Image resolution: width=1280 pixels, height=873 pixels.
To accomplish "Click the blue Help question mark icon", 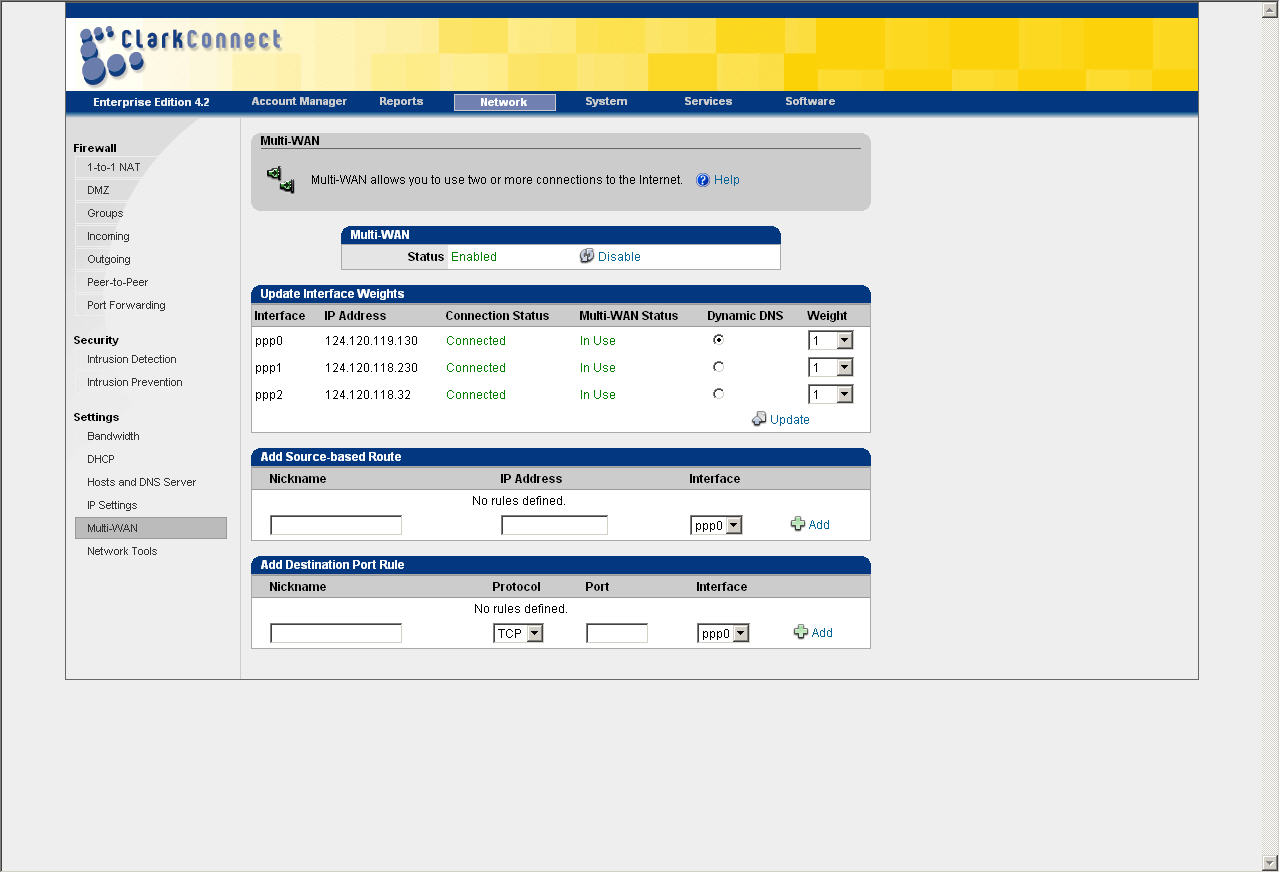I will tap(703, 180).
